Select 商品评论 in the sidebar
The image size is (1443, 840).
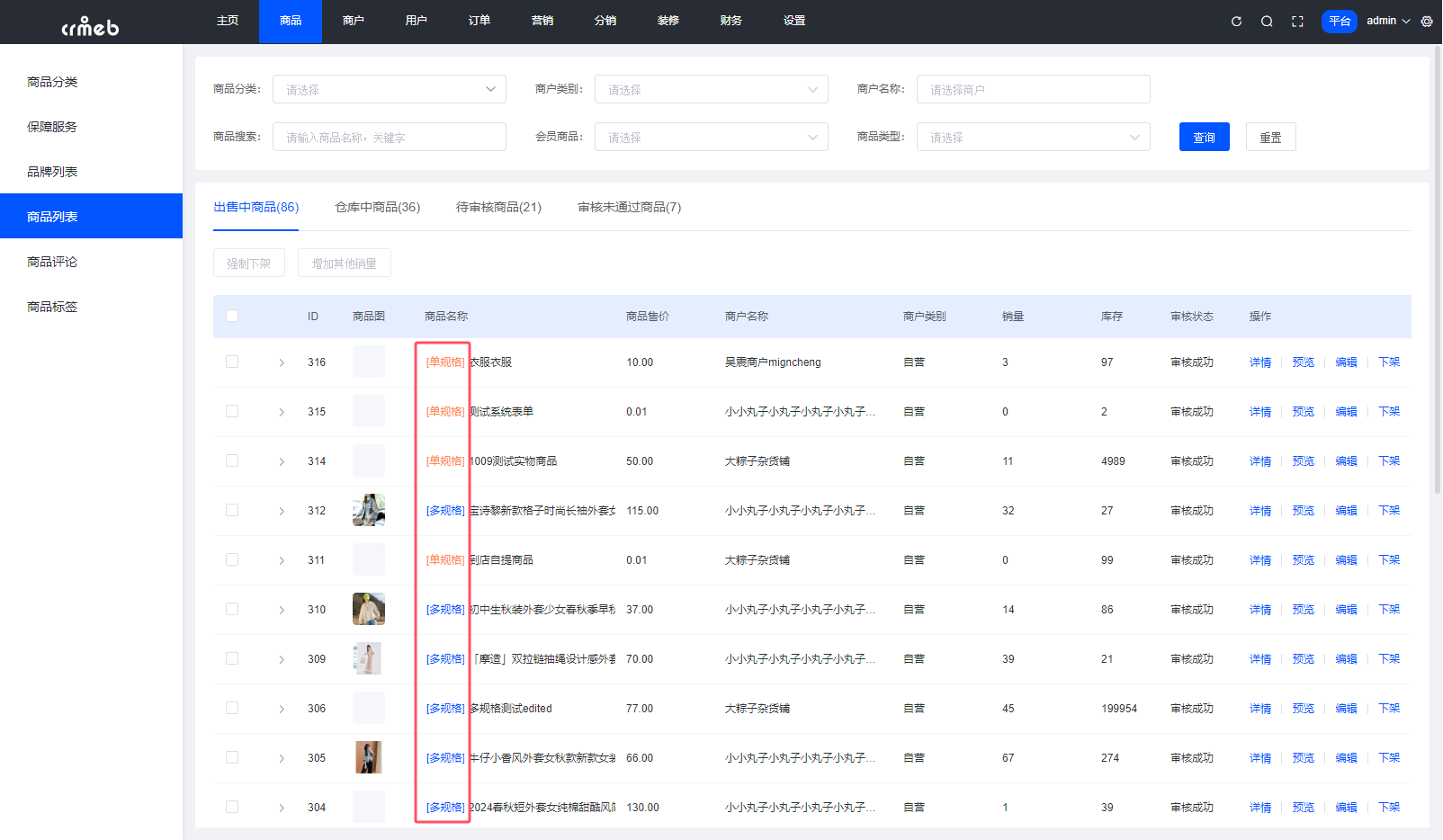coord(51,261)
